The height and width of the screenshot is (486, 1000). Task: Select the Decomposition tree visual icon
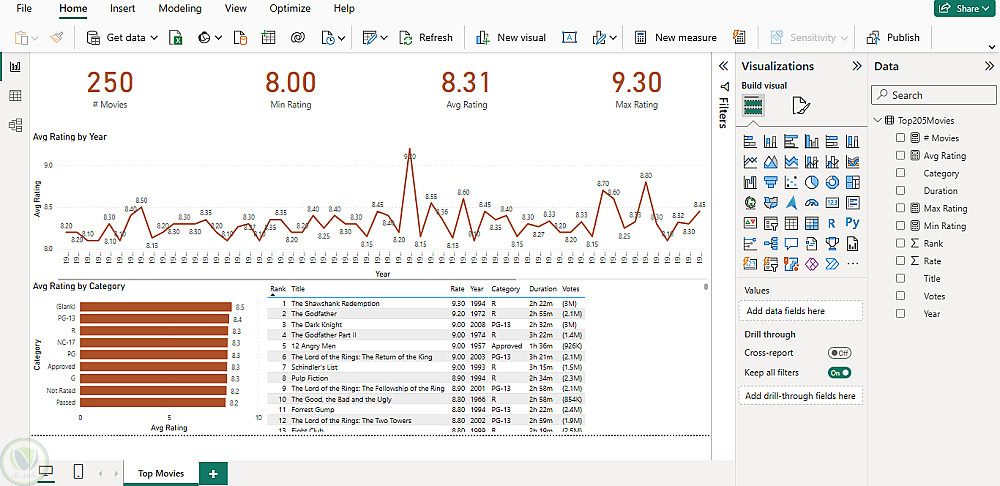(x=770, y=244)
